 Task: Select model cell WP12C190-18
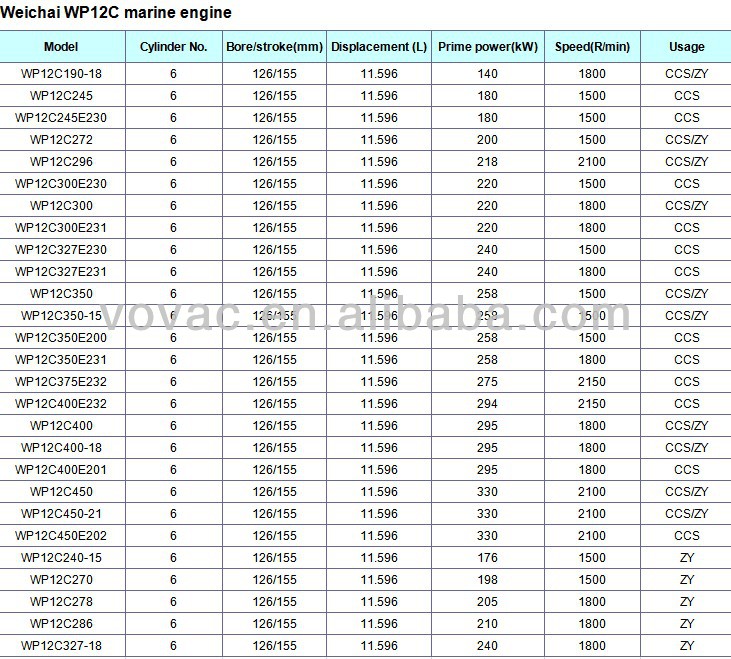(x=61, y=74)
